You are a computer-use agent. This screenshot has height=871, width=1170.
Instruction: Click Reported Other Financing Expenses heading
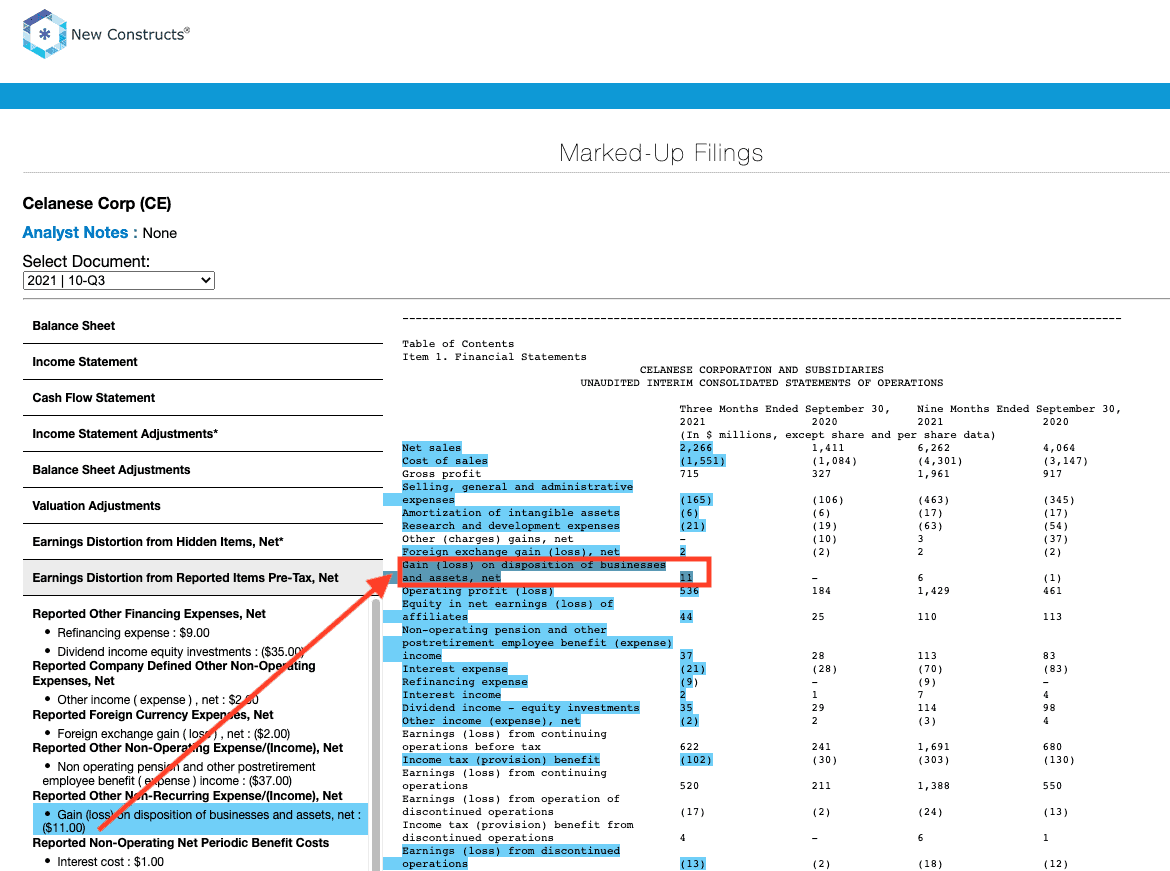click(x=149, y=614)
